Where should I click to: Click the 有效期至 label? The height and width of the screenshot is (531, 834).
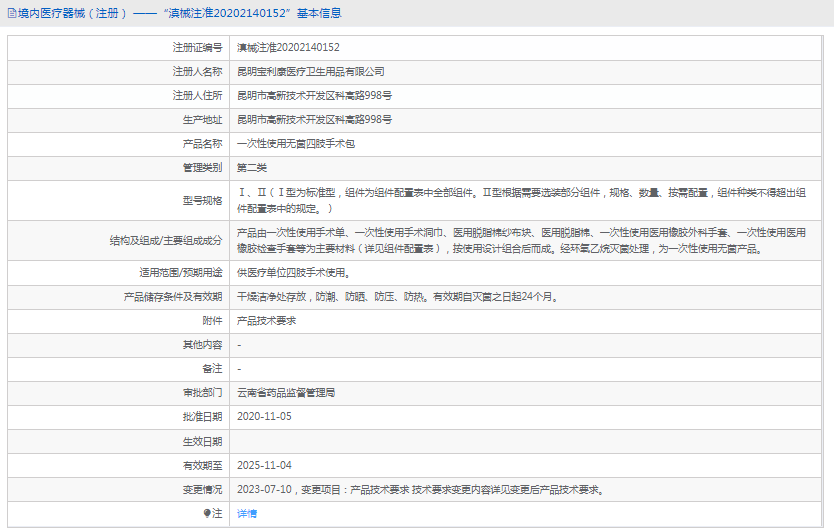tap(202, 466)
